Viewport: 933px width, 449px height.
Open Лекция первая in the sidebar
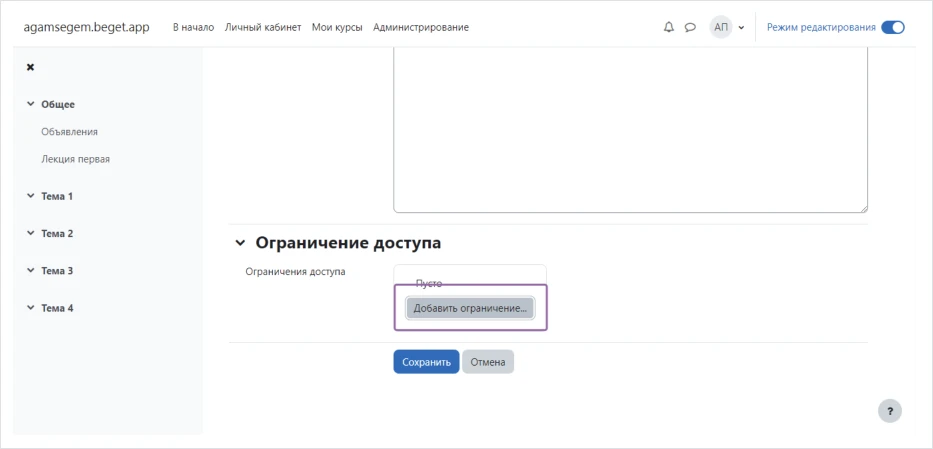click(x=76, y=159)
